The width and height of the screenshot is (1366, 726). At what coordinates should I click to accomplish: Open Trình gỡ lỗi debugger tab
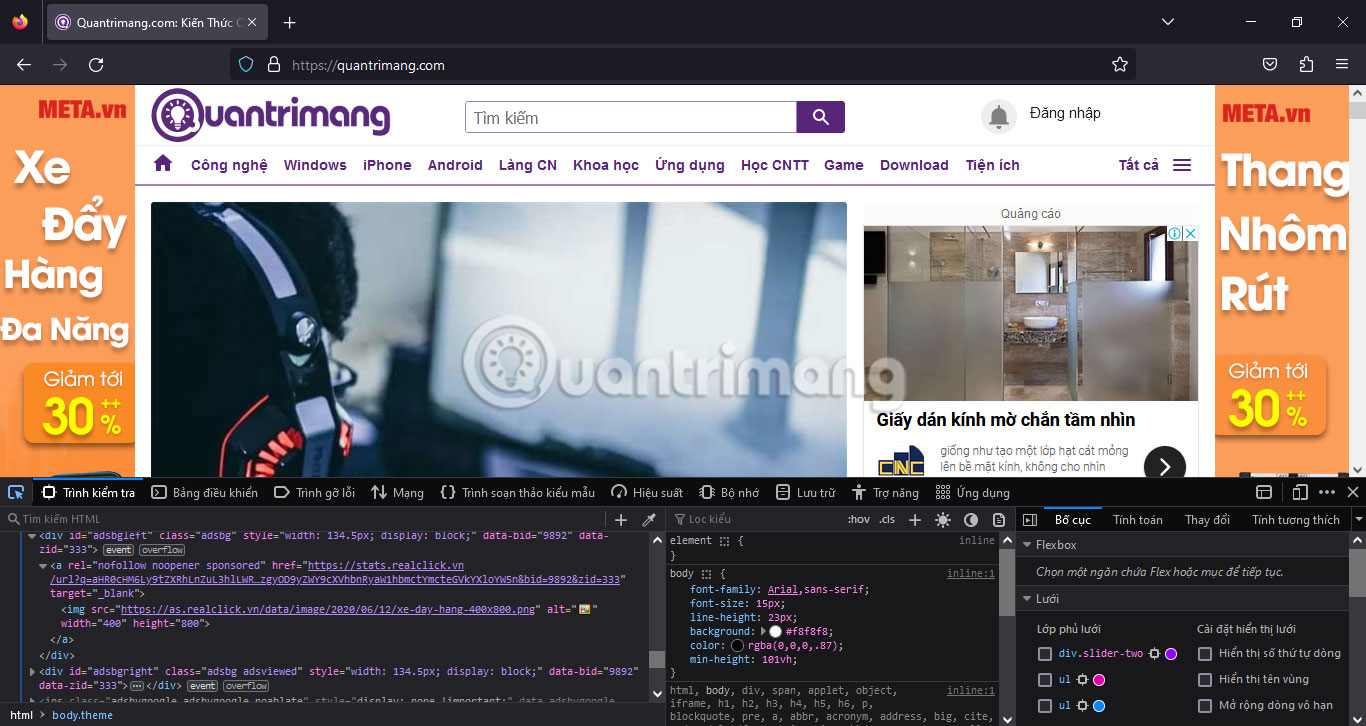[314, 492]
